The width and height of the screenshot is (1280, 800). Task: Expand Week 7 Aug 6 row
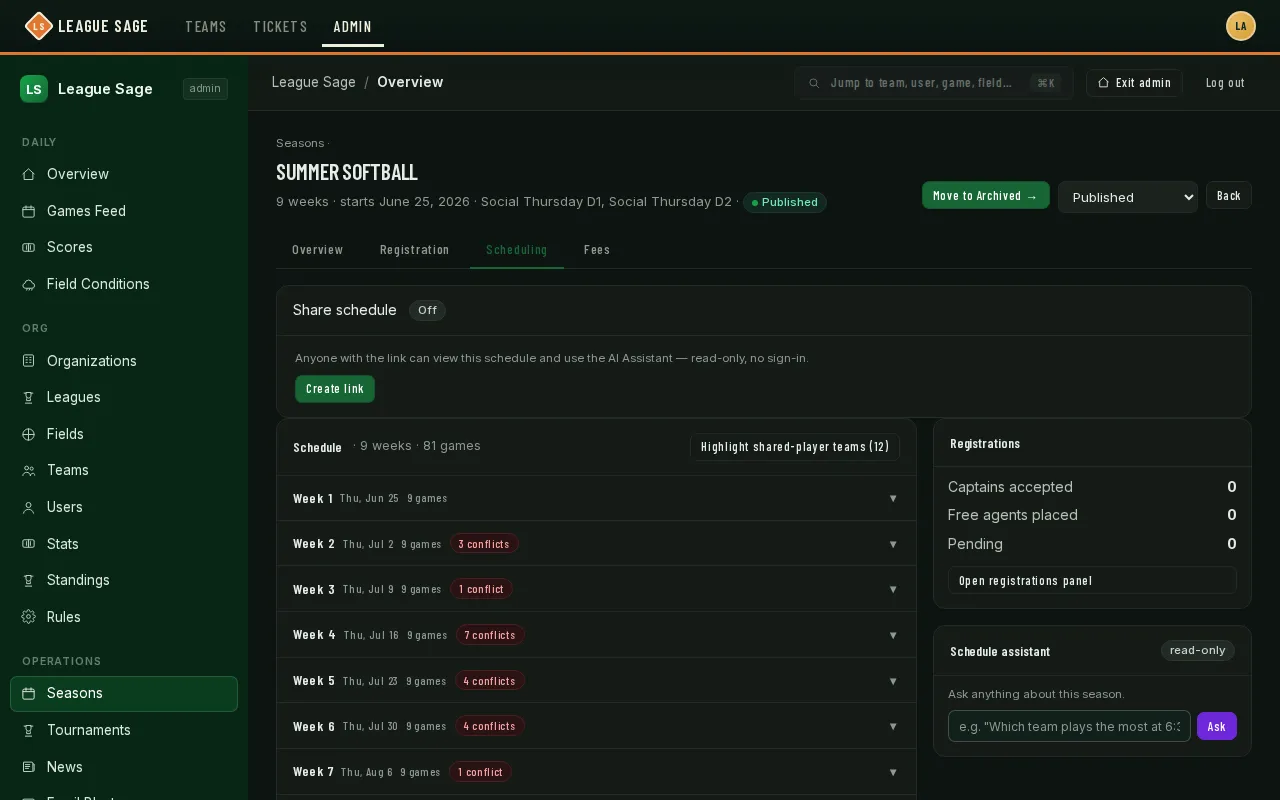tap(596, 772)
